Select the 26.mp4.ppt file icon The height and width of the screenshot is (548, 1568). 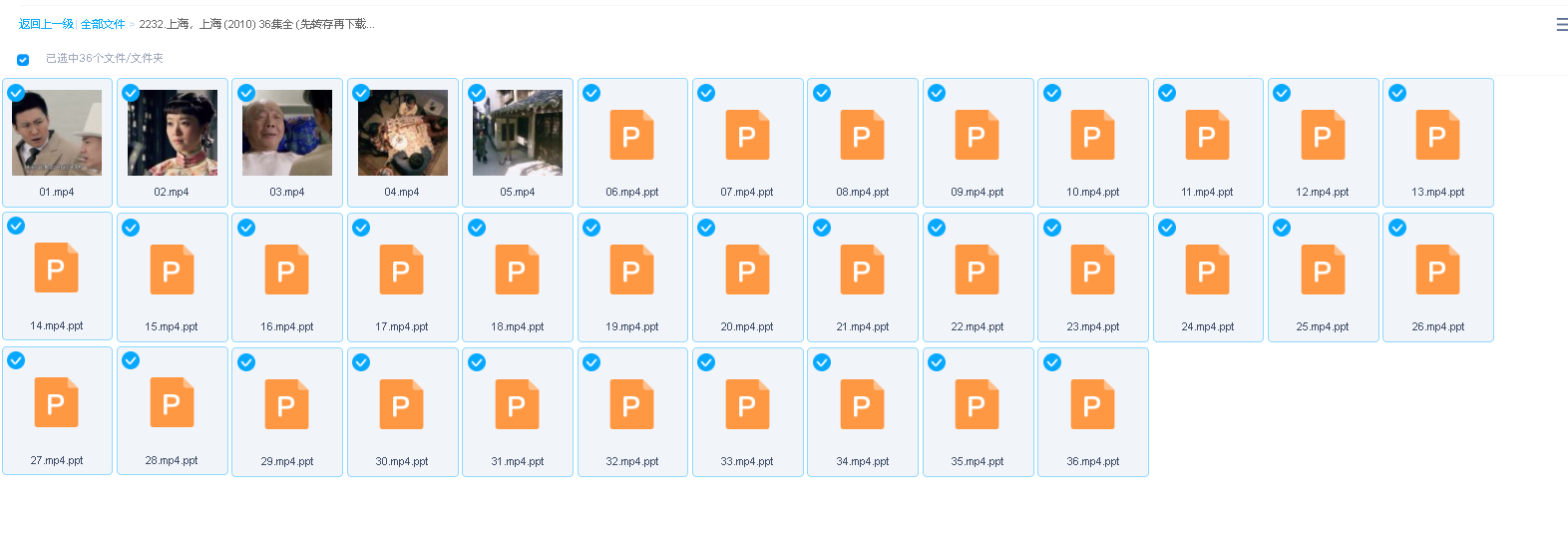tap(1437, 270)
